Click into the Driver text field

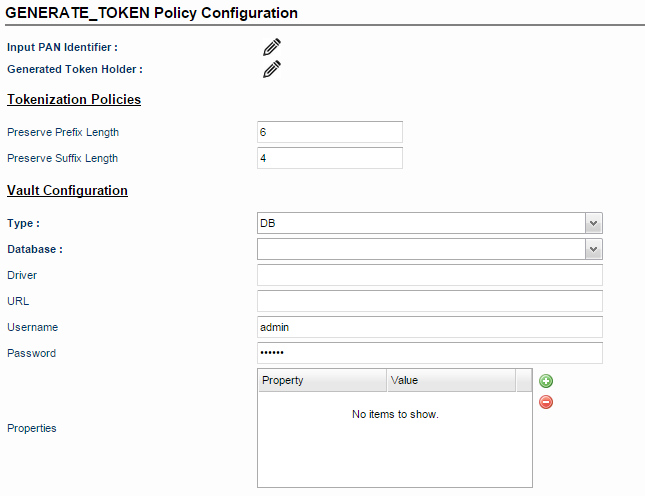click(430, 275)
